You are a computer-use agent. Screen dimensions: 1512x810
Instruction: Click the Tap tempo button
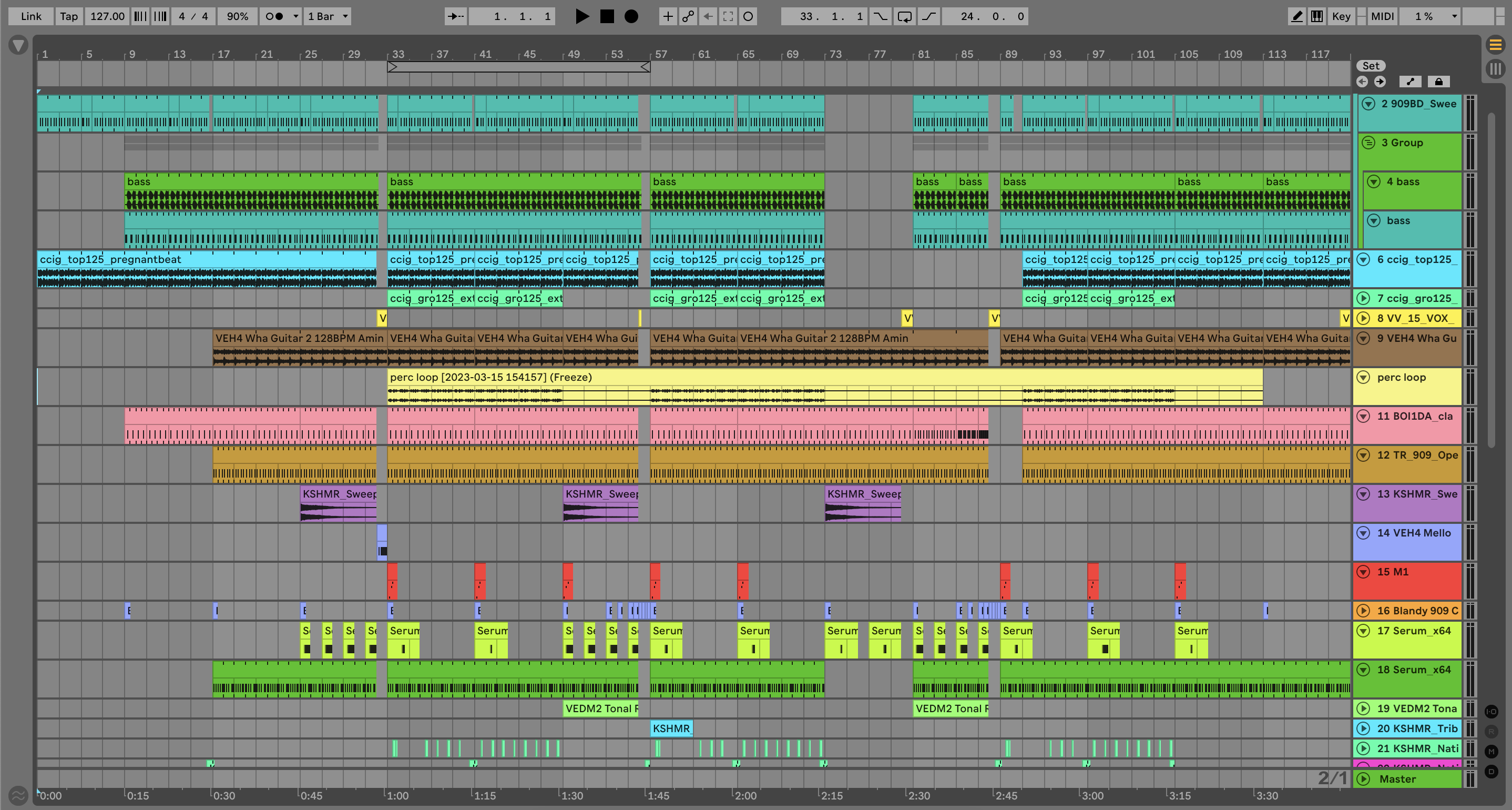[69, 16]
